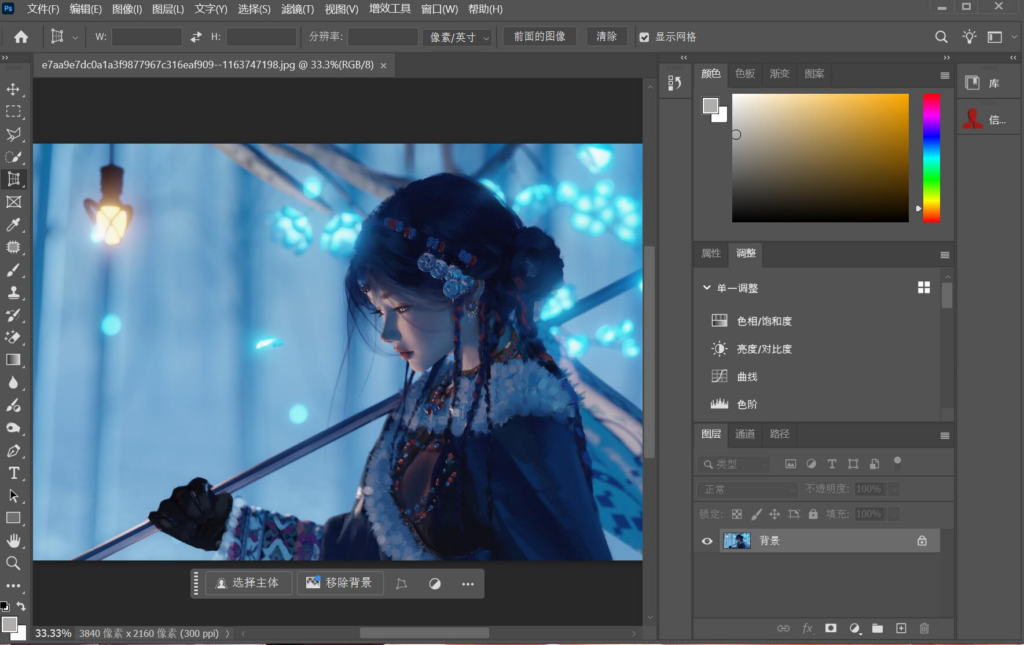This screenshot has width=1024, height=645.
Task: Collapse the 单一调整 section
Action: [x=707, y=288]
